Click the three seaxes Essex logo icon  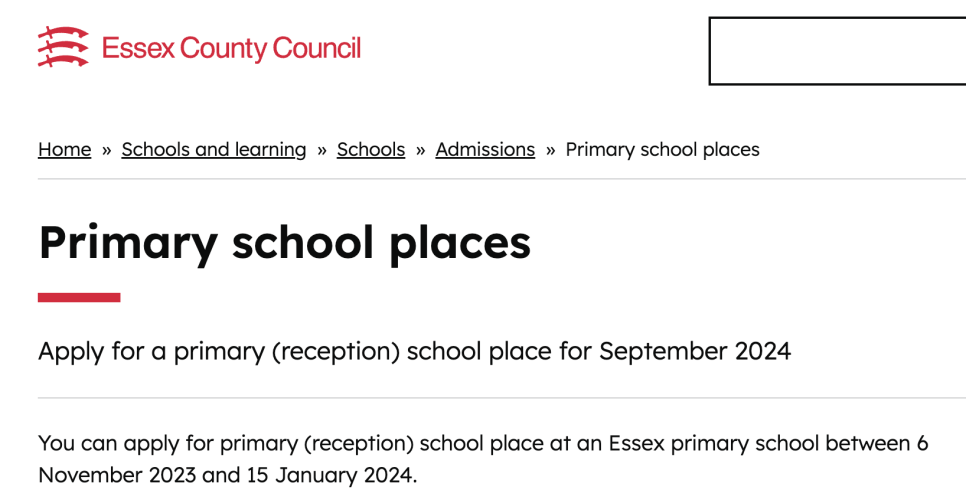tap(63, 47)
